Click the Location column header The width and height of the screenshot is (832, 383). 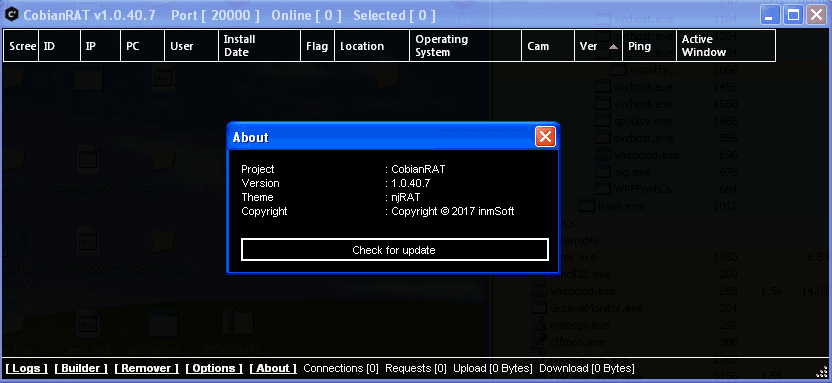(x=372, y=46)
